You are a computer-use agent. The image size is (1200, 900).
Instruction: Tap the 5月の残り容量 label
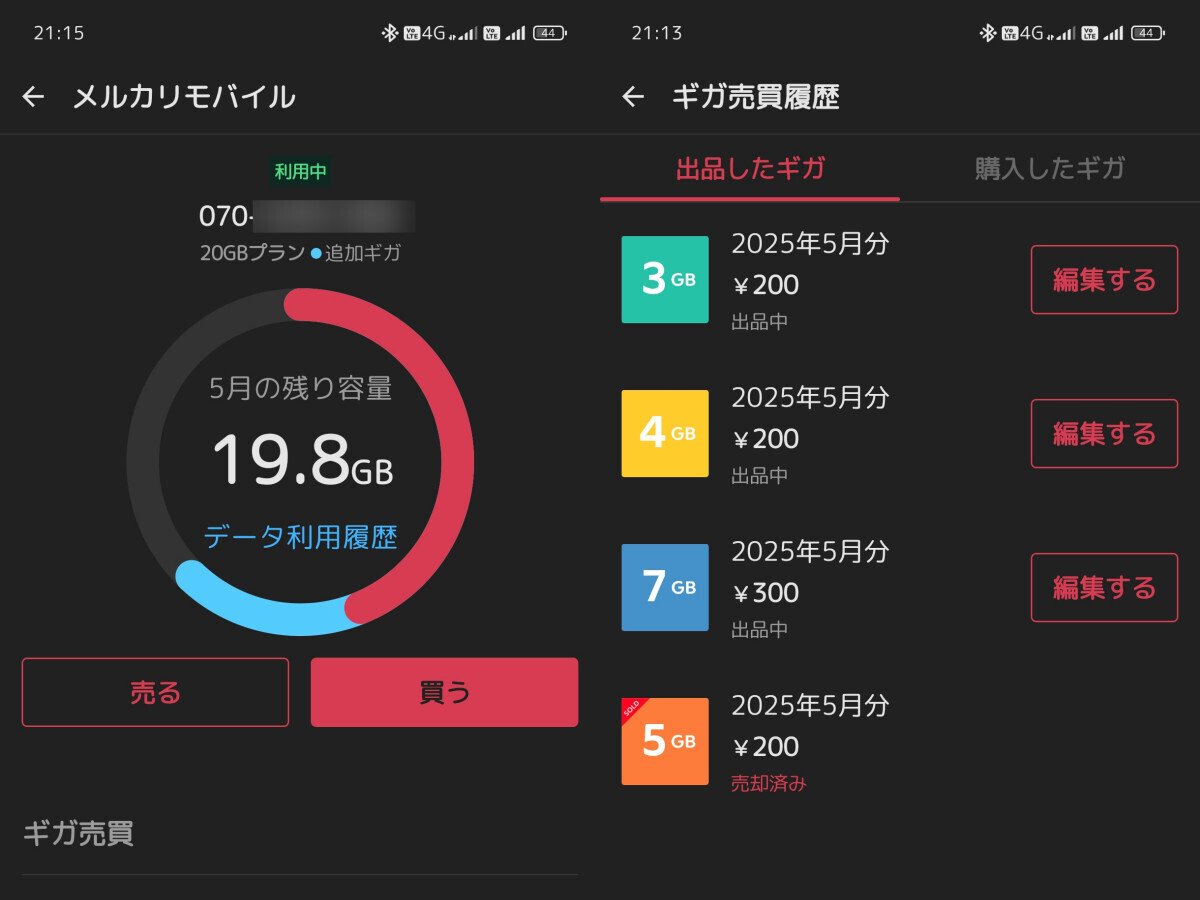[x=300, y=388]
